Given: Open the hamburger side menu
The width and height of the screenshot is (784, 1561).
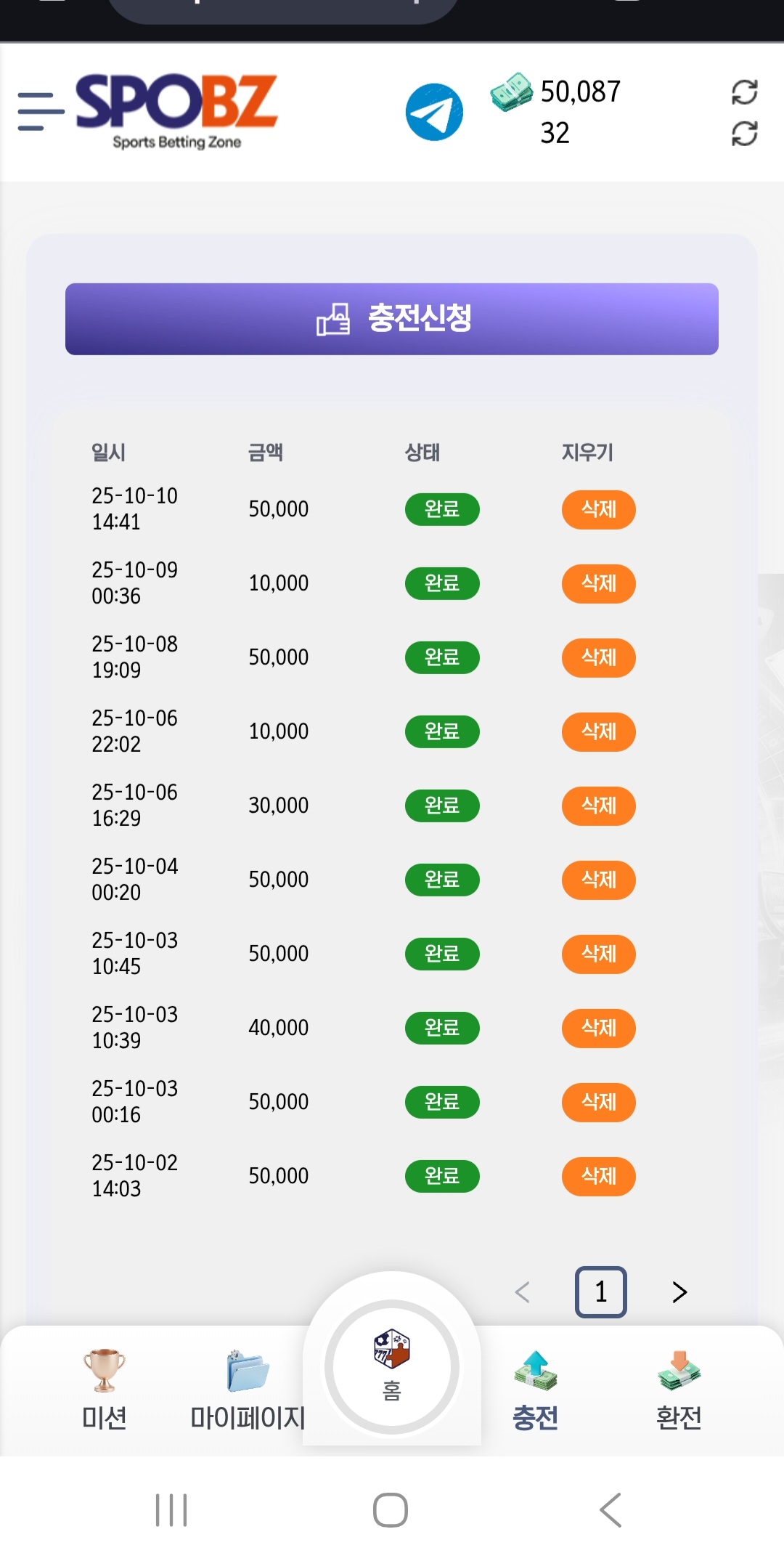Looking at the screenshot, I should point(40,111).
